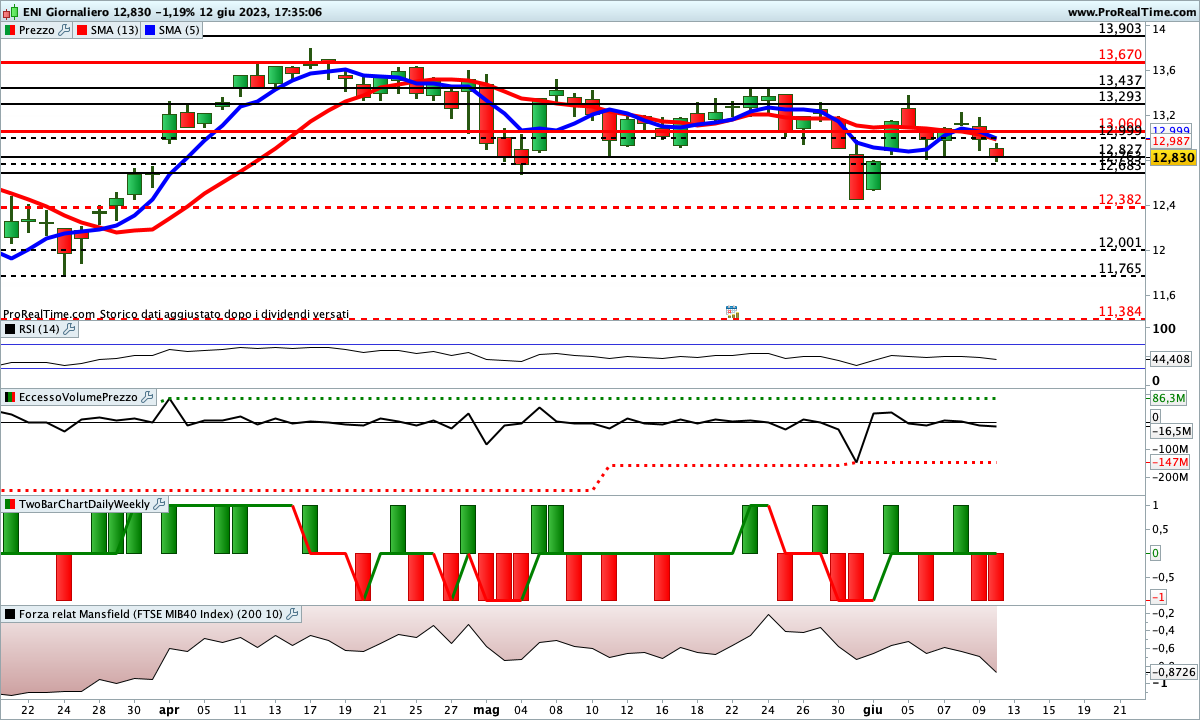Image resolution: width=1200 pixels, height=720 pixels.
Task: Open www.ProRealTime.com link at top right
Action: pos(1132,12)
